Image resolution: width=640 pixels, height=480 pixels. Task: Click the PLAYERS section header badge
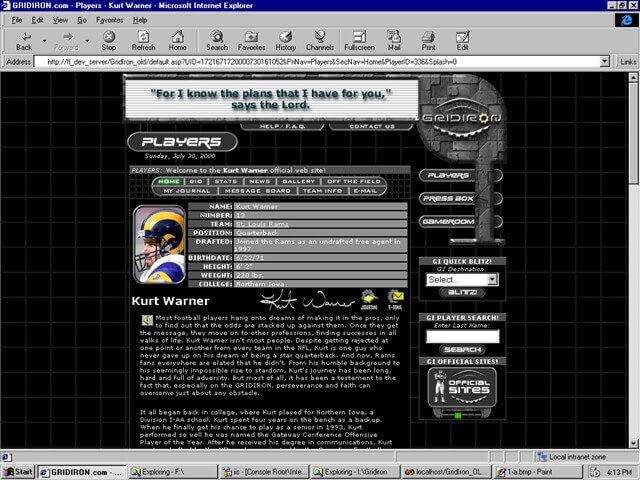click(182, 142)
